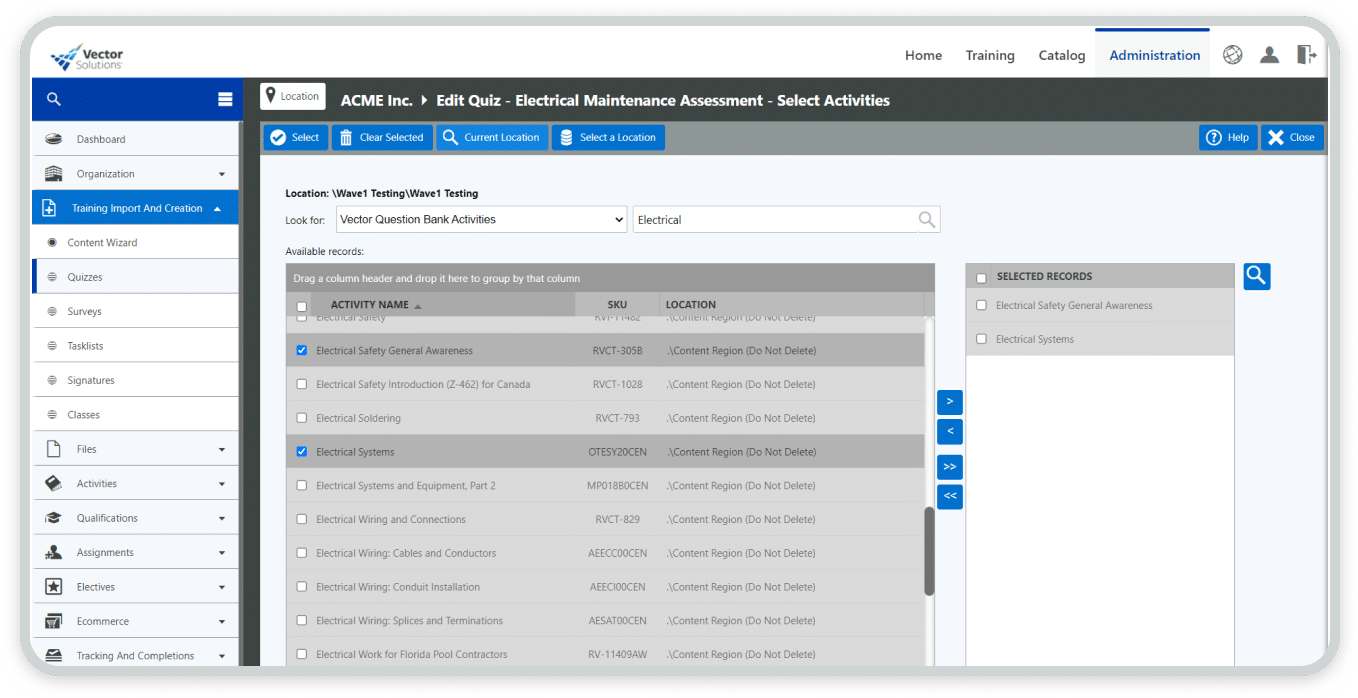This screenshot has width=1358, height=698.
Task: Uncheck Electrical Safety General Awareness in available records
Action: [302, 351]
